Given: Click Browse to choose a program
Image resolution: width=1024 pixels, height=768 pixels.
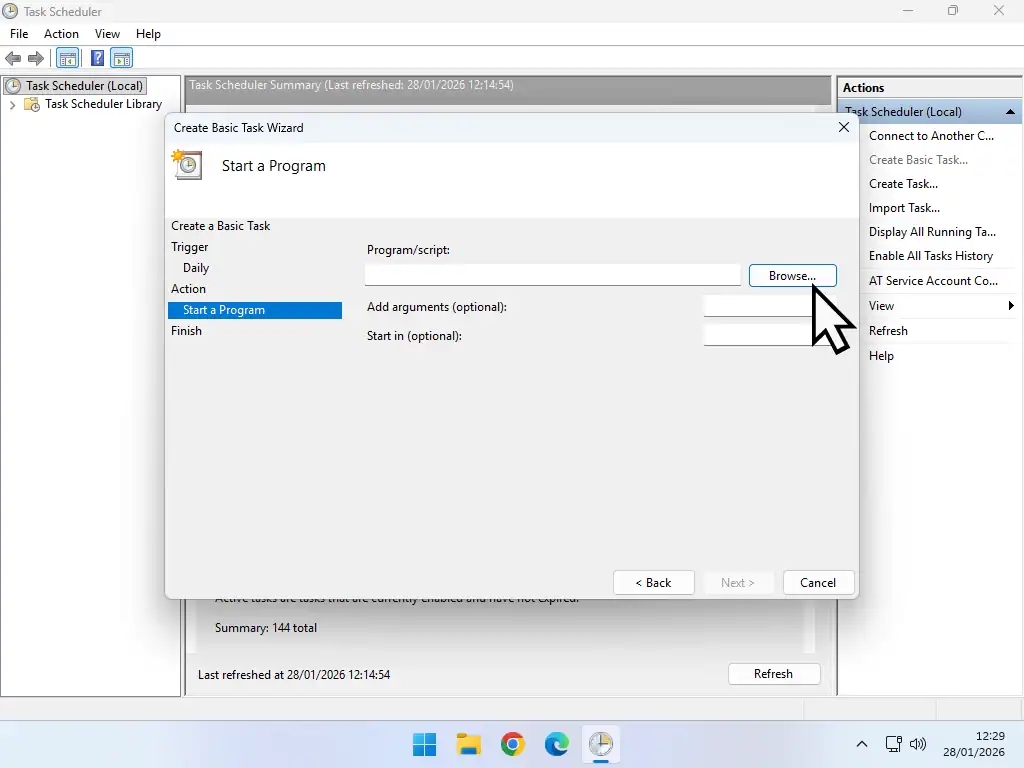Looking at the screenshot, I should (792, 275).
